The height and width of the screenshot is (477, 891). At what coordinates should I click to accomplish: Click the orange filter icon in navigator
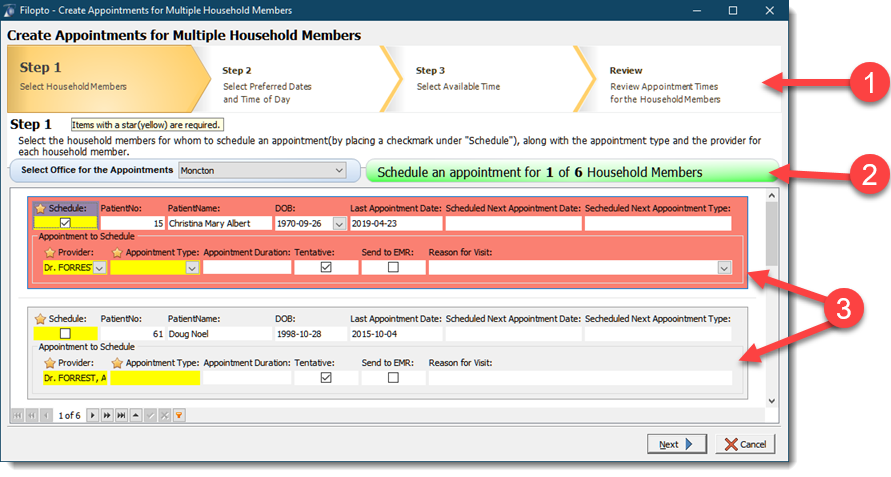(178, 415)
